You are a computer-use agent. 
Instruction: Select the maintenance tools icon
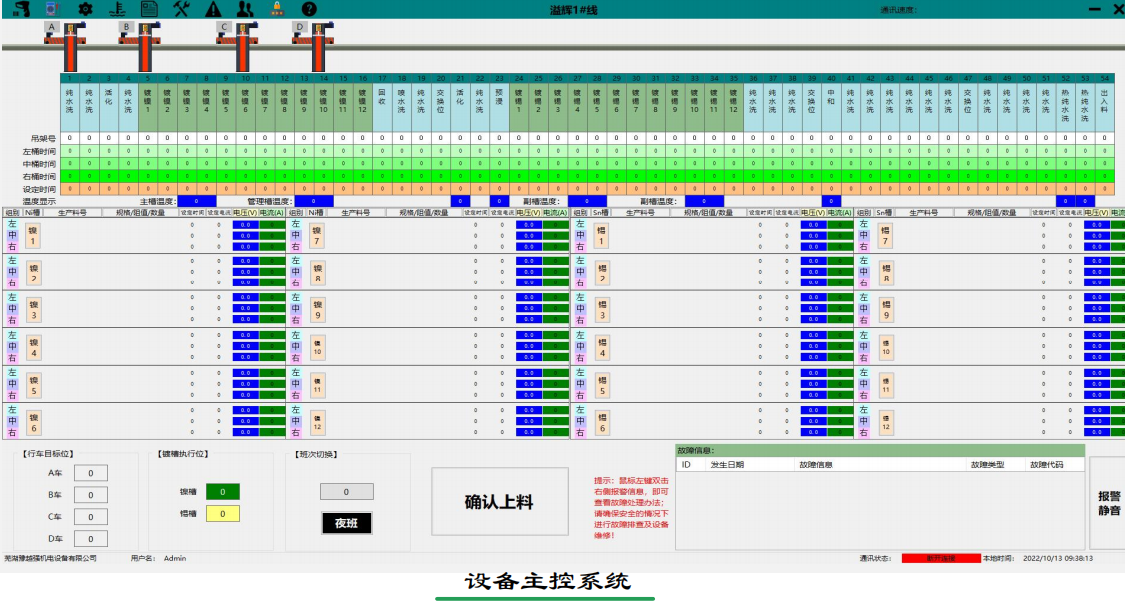coord(182,9)
